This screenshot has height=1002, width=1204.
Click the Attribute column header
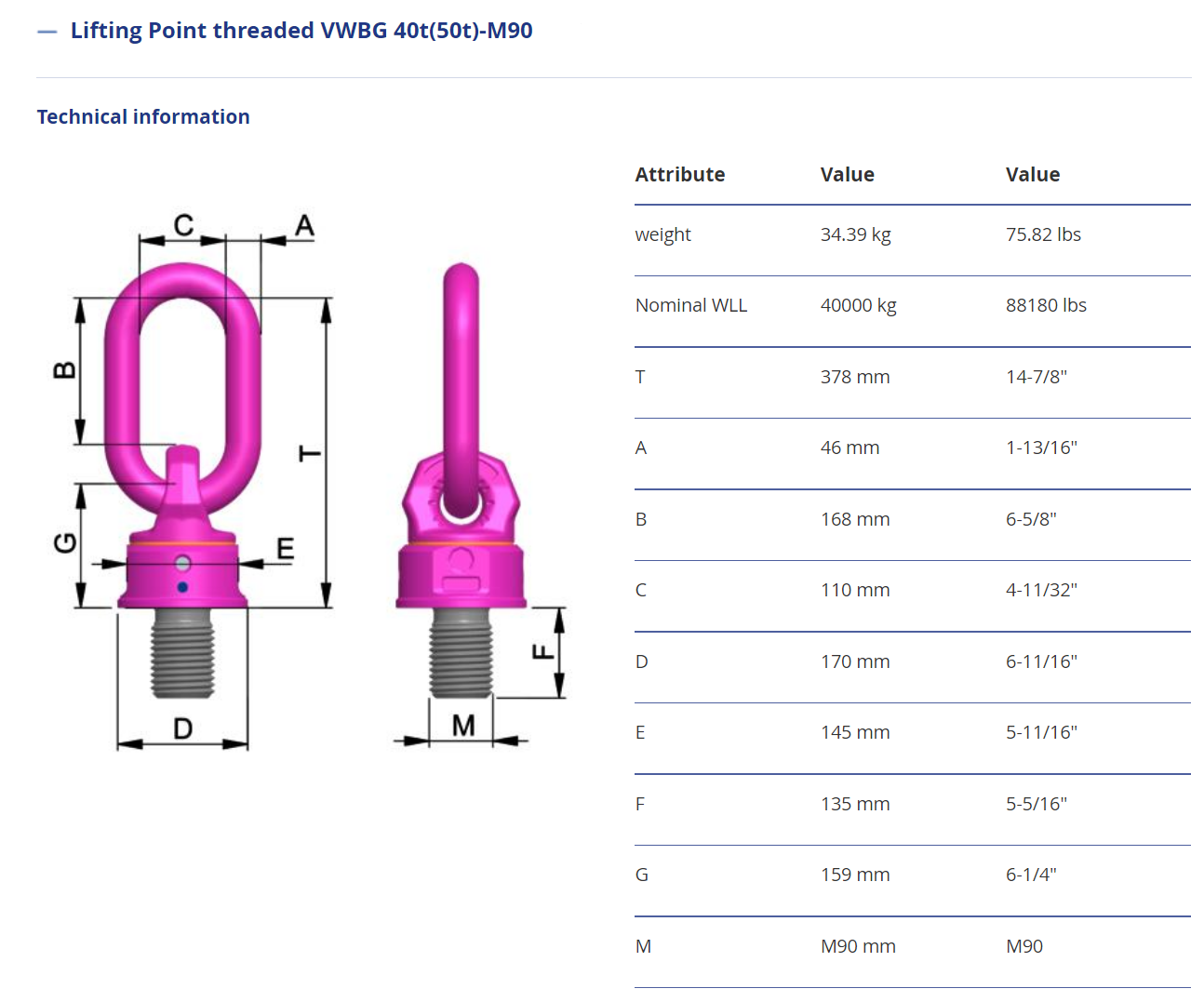tap(680, 175)
